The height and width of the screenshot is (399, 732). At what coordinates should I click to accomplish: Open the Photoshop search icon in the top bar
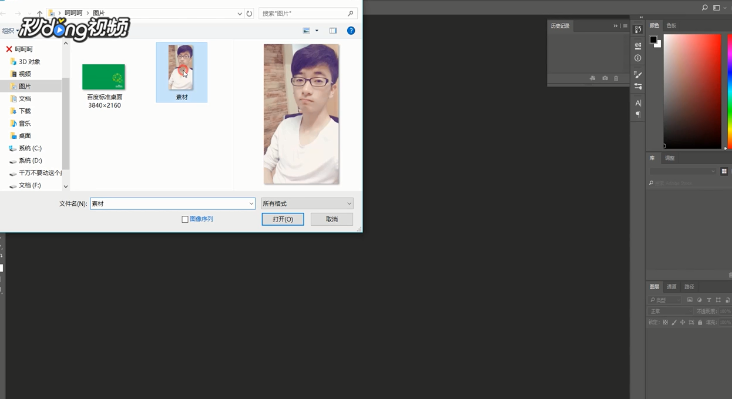tap(705, 7)
